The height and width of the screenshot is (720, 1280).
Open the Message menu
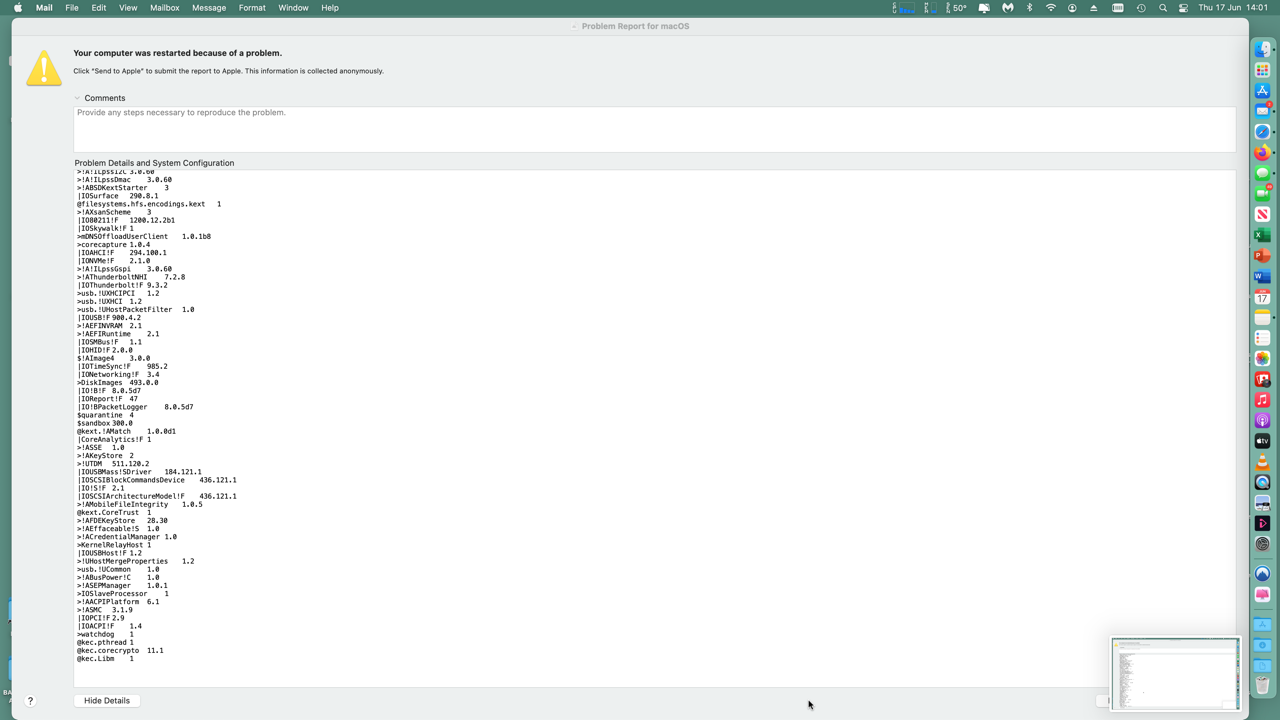209,8
